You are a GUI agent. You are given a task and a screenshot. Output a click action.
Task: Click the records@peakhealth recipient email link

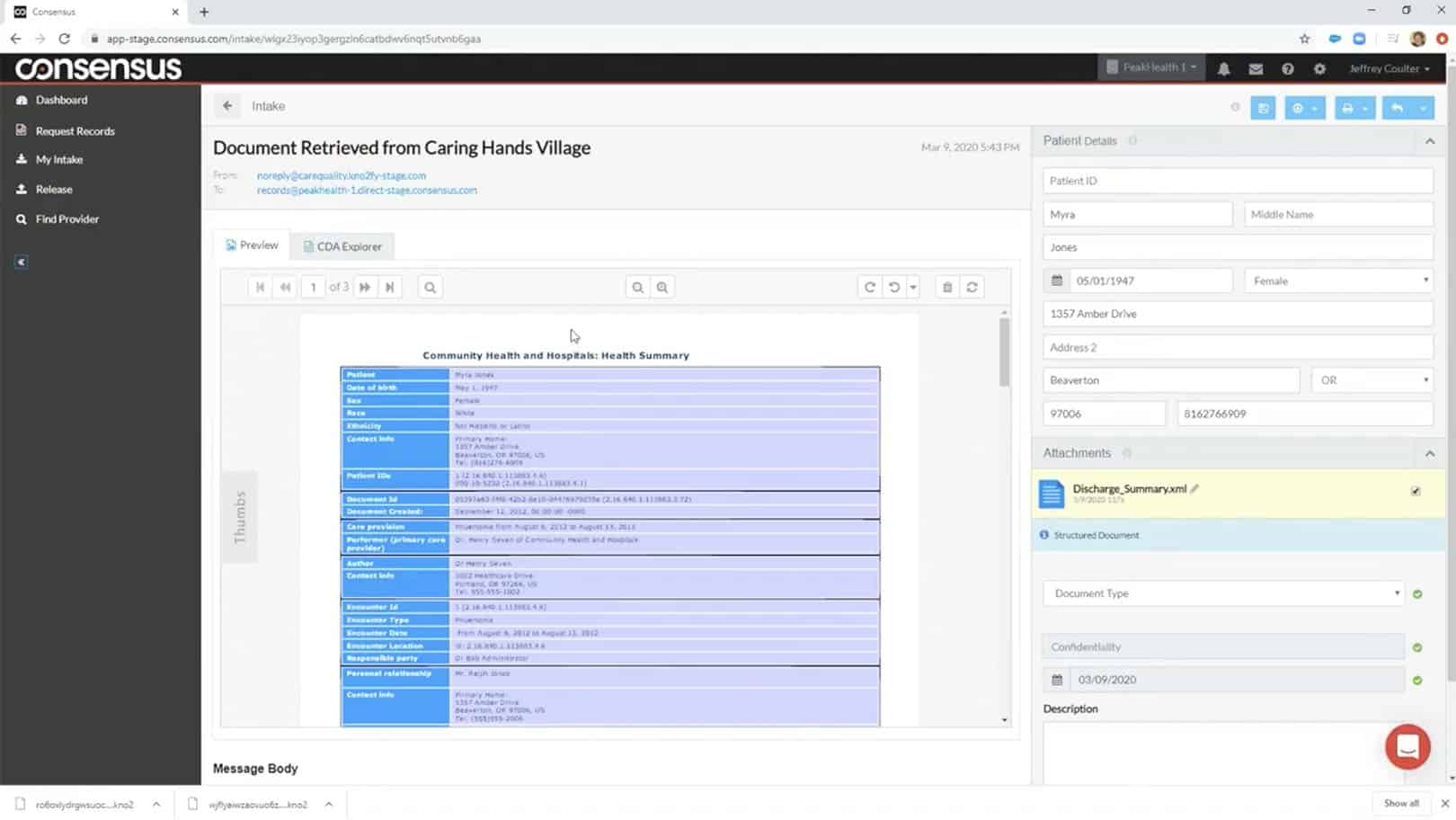pos(367,191)
